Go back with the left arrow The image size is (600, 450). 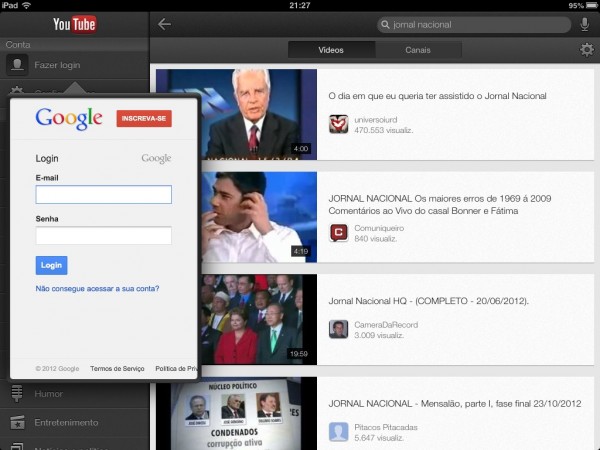(164, 24)
